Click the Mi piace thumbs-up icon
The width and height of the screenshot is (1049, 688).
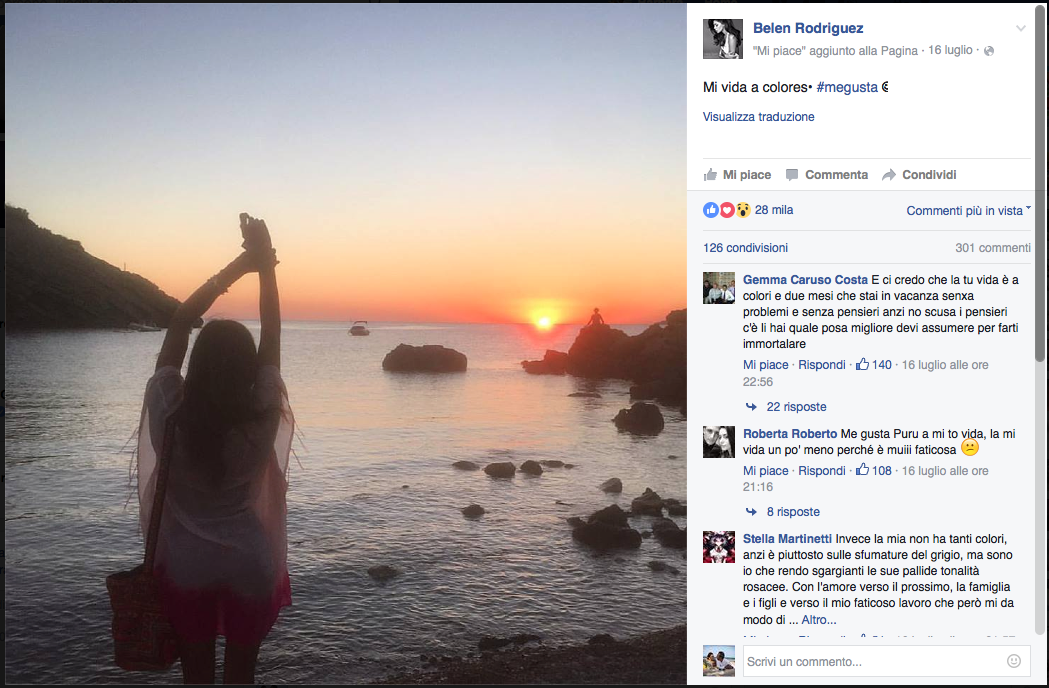tap(712, 174)
